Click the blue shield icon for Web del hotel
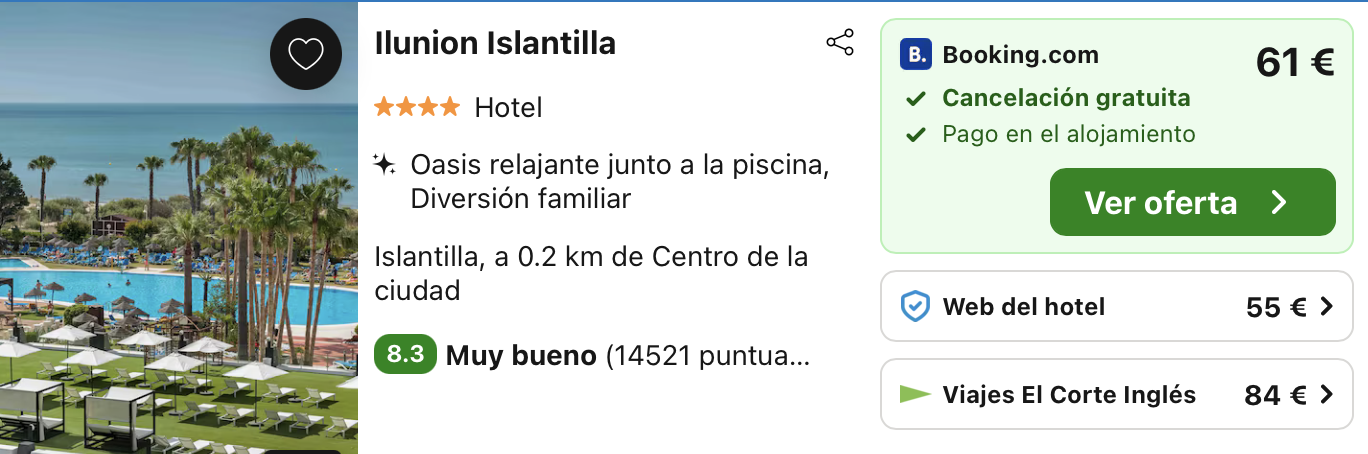Image resolution: width=1368 pixels, height=454 pixels. click(916, 307)
